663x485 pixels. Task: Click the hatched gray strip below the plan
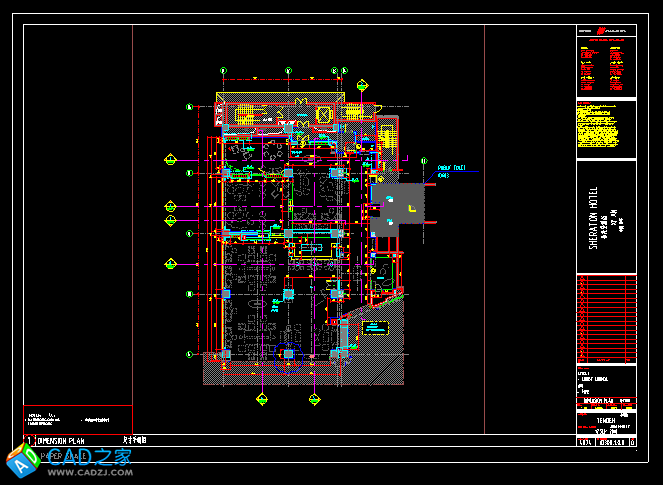[x=300, y=375]
